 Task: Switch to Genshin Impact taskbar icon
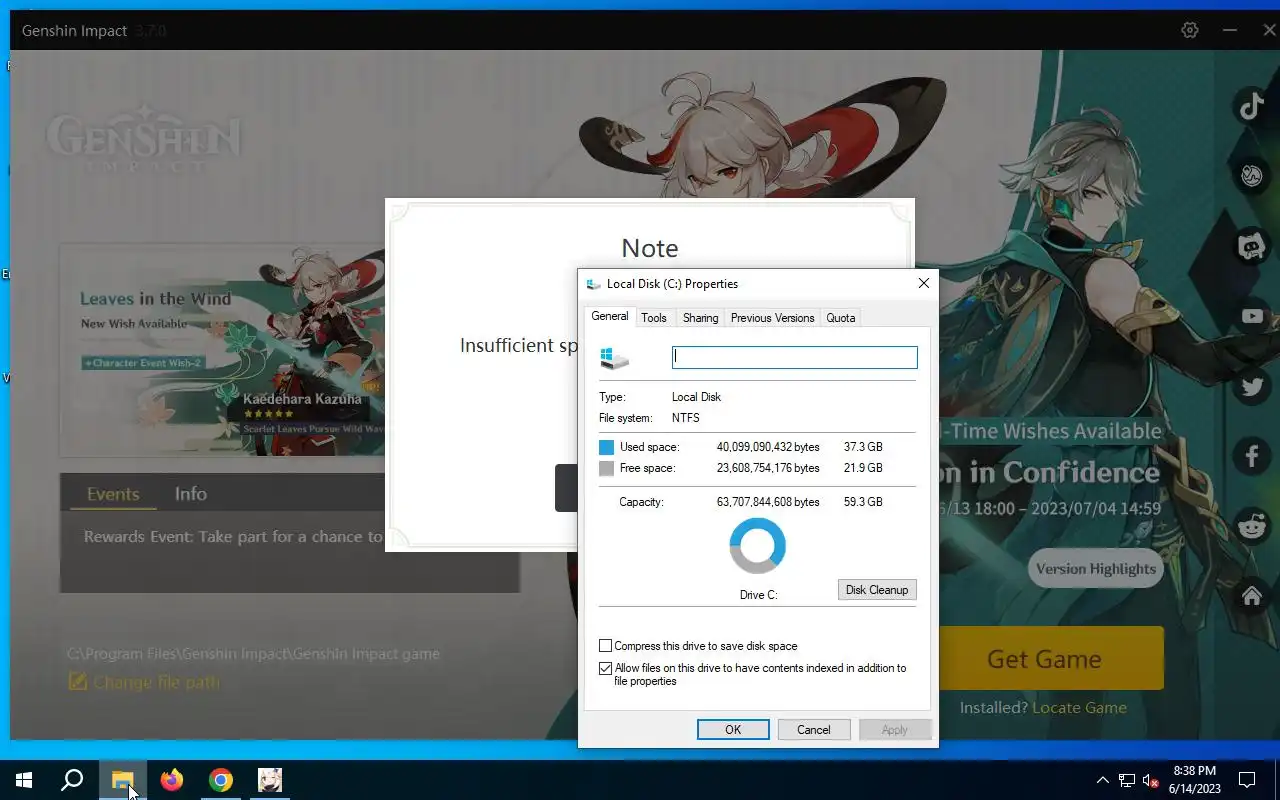tap(270, 780)
